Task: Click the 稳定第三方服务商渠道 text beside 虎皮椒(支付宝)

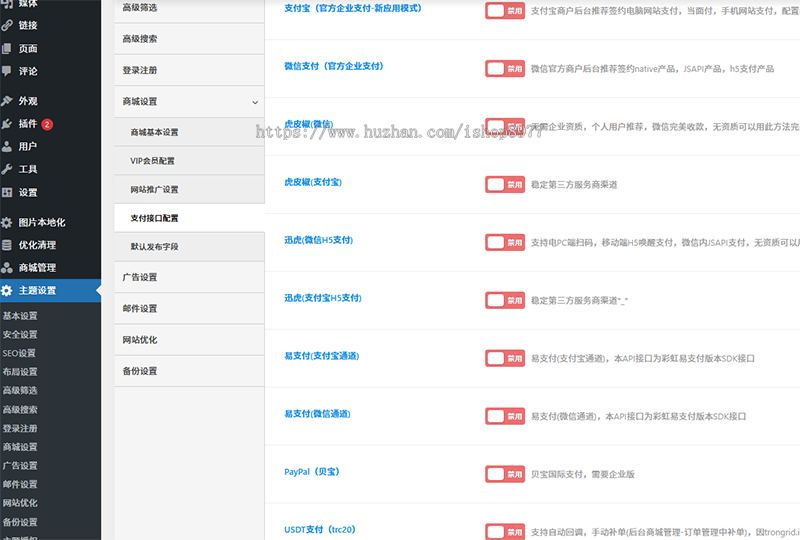Action: [x=574, y=185]
